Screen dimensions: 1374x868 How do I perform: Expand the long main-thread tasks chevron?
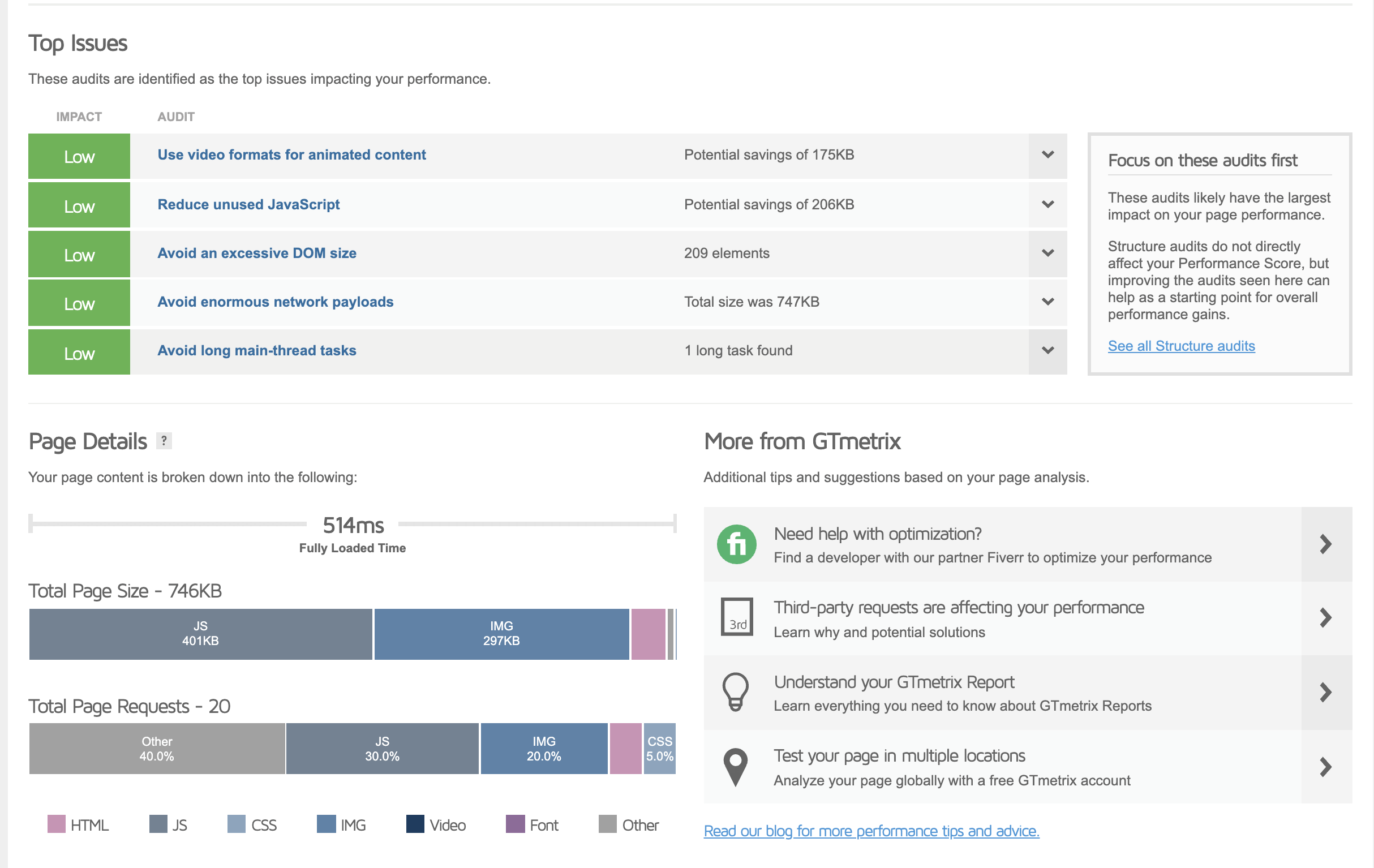click(1047, 350)
